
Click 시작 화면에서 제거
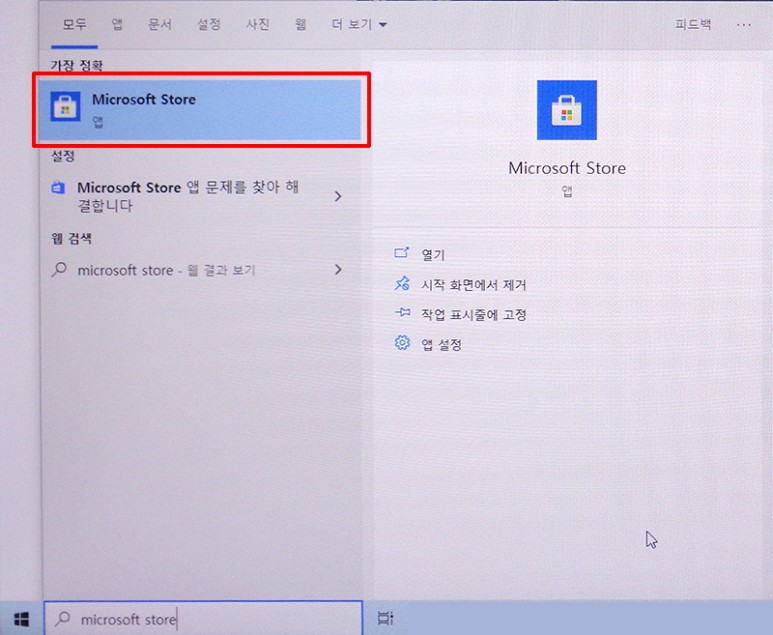tap(473, 284)
